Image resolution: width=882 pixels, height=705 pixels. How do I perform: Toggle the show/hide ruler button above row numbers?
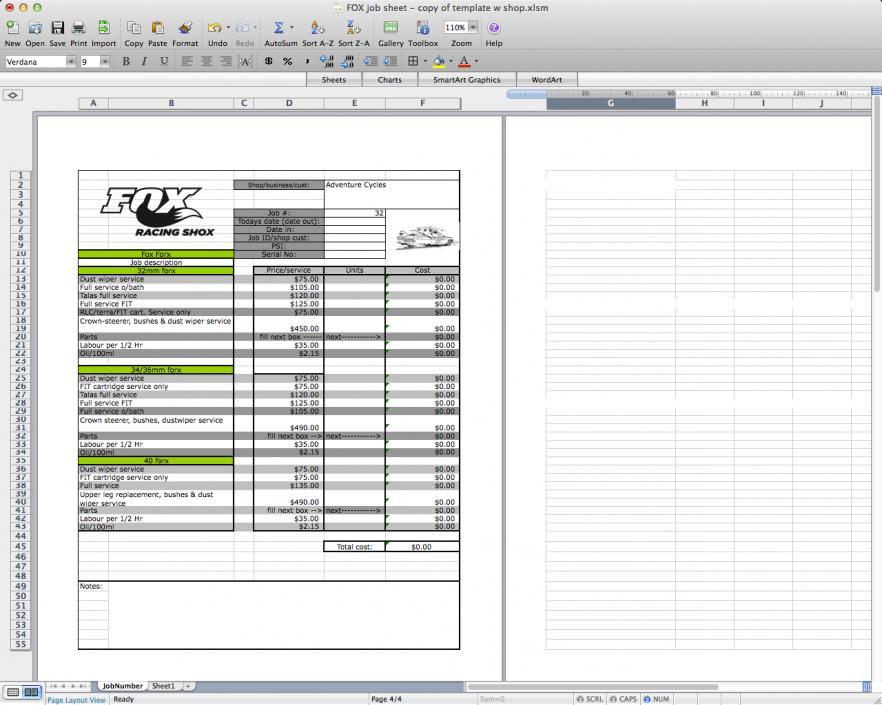(13, 95)
